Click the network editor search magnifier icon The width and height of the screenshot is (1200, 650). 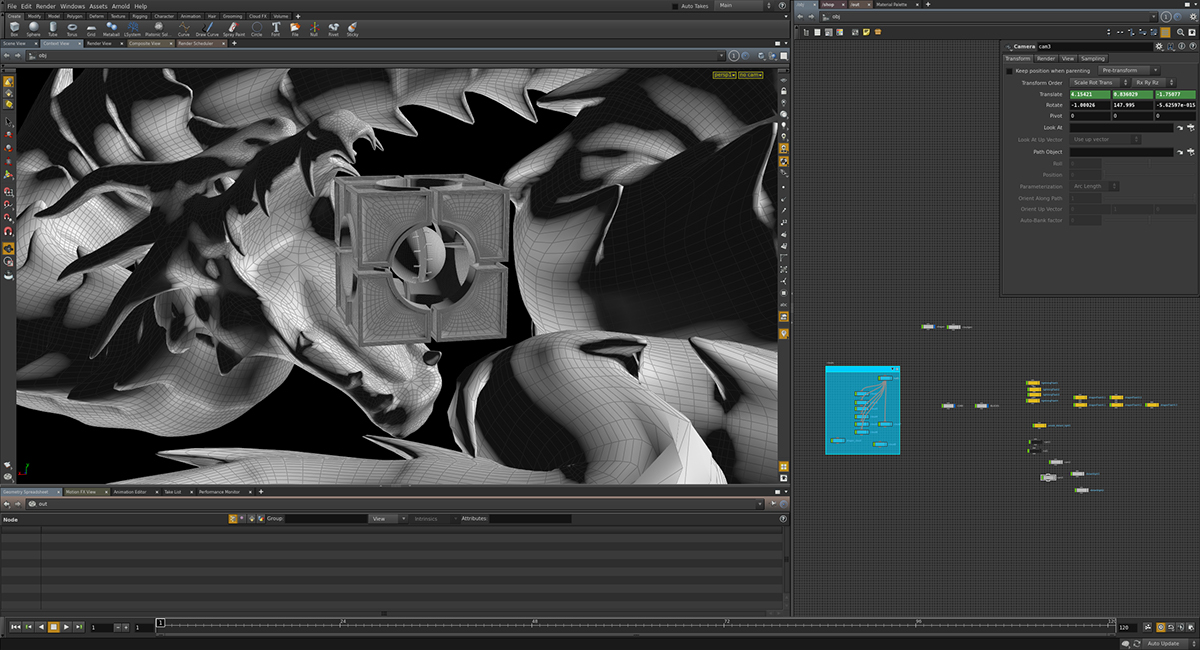point(1180,32)
